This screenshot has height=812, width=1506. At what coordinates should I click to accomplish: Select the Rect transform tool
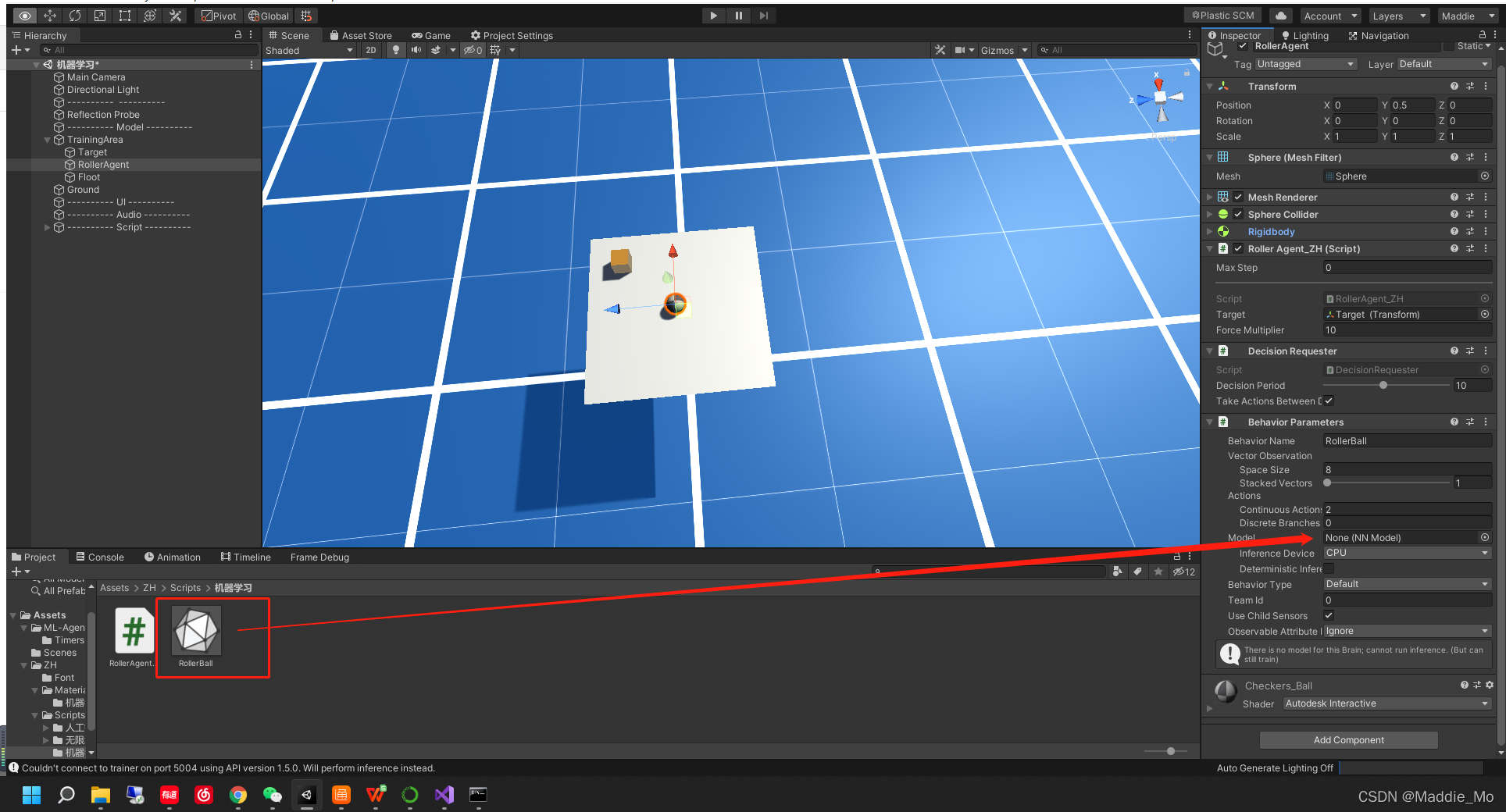click(x=125, y=16)
